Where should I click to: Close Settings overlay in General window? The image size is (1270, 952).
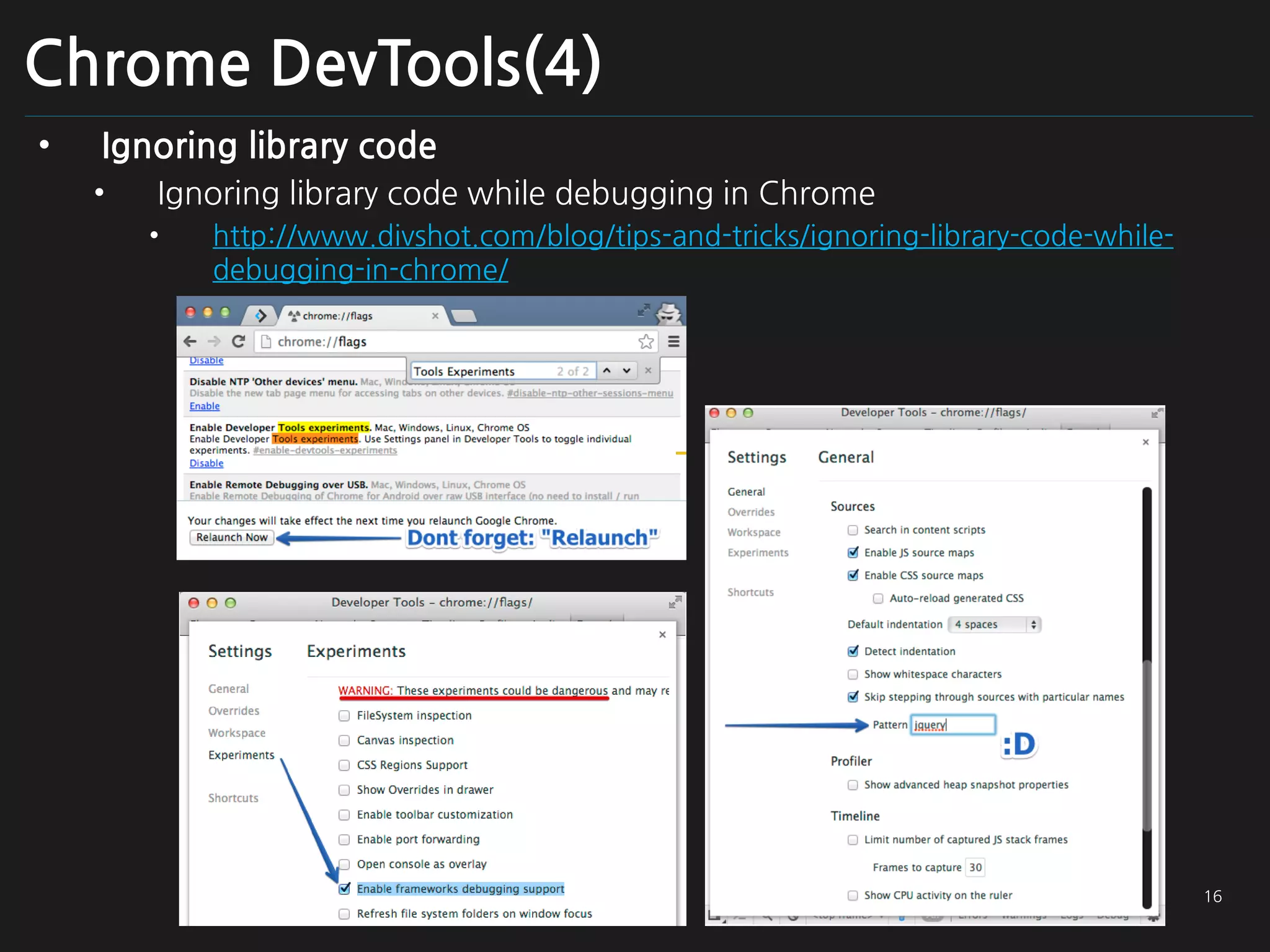[1145, 442]
